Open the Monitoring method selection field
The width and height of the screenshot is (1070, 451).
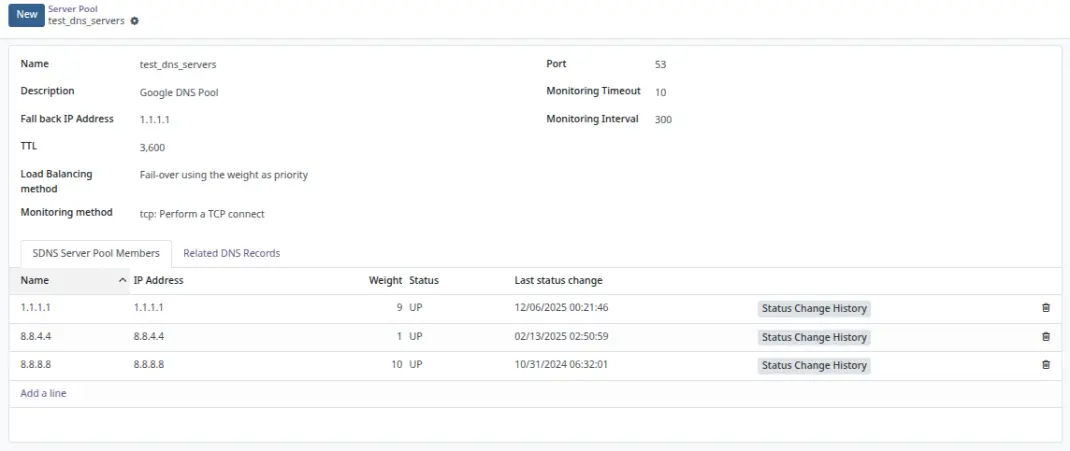pos(202,214)
